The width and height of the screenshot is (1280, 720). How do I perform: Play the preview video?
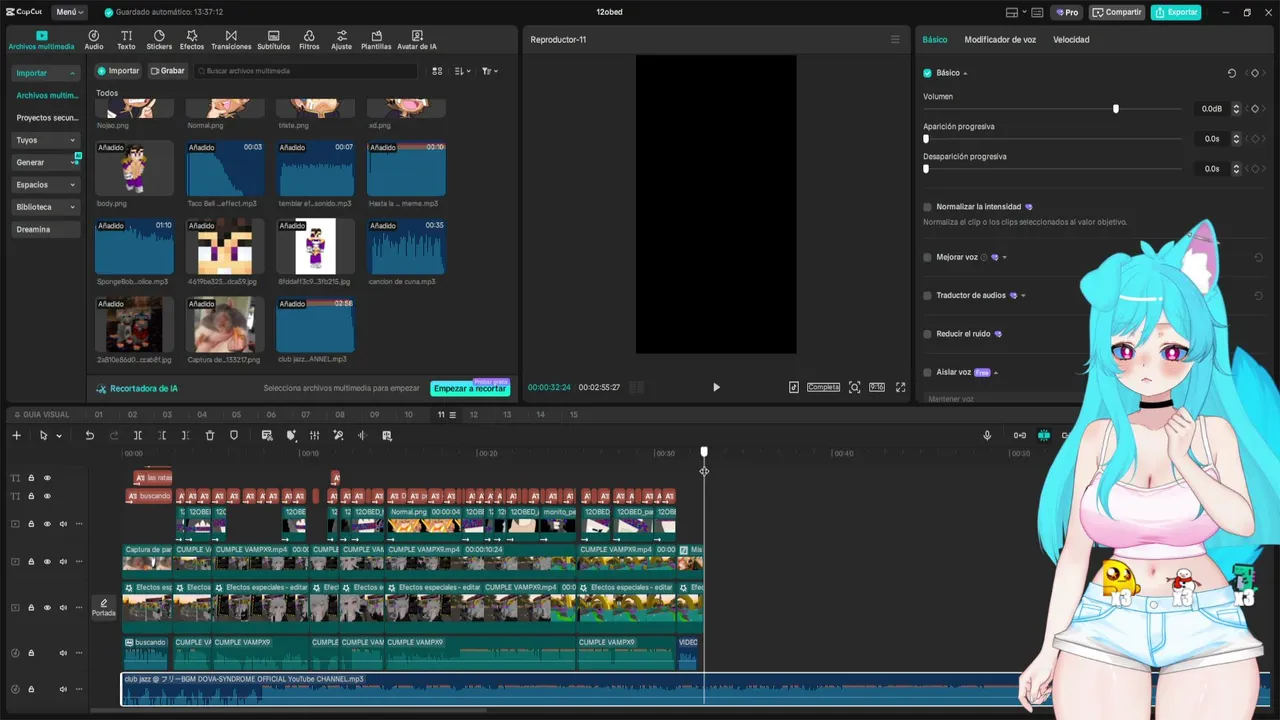tap(716, 388)
